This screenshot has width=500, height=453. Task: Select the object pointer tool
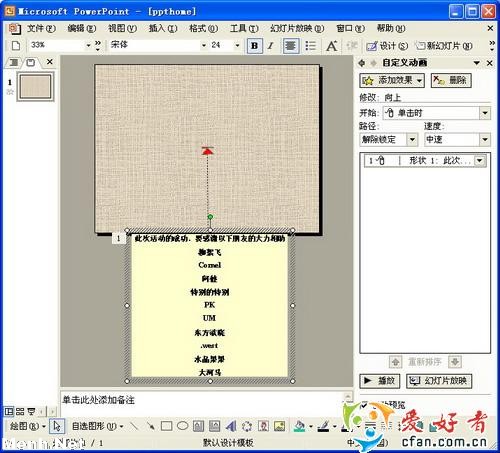(x=57, y=426)
